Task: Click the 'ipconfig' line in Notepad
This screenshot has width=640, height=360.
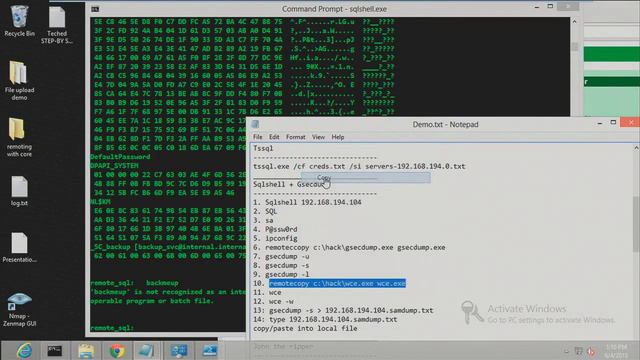Action: click(x=275, y=238)
